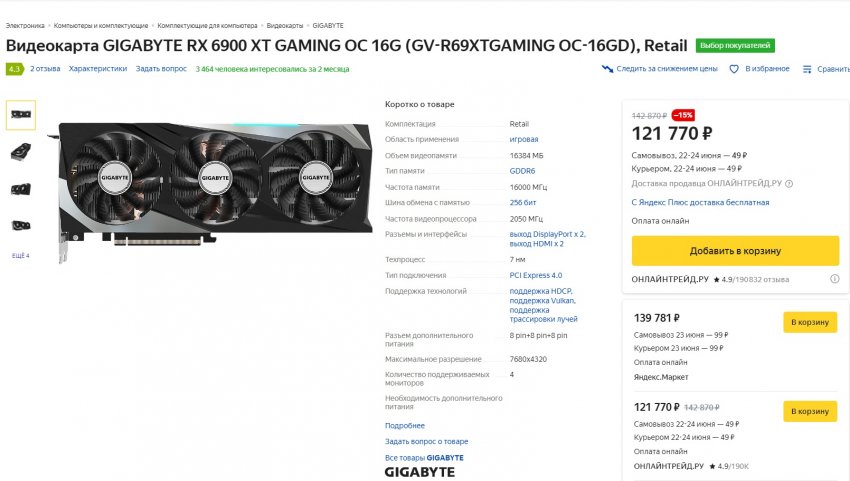850x481 pixels.
Task: Click the heart favorites icon
Action: click(x=733, y=69)
